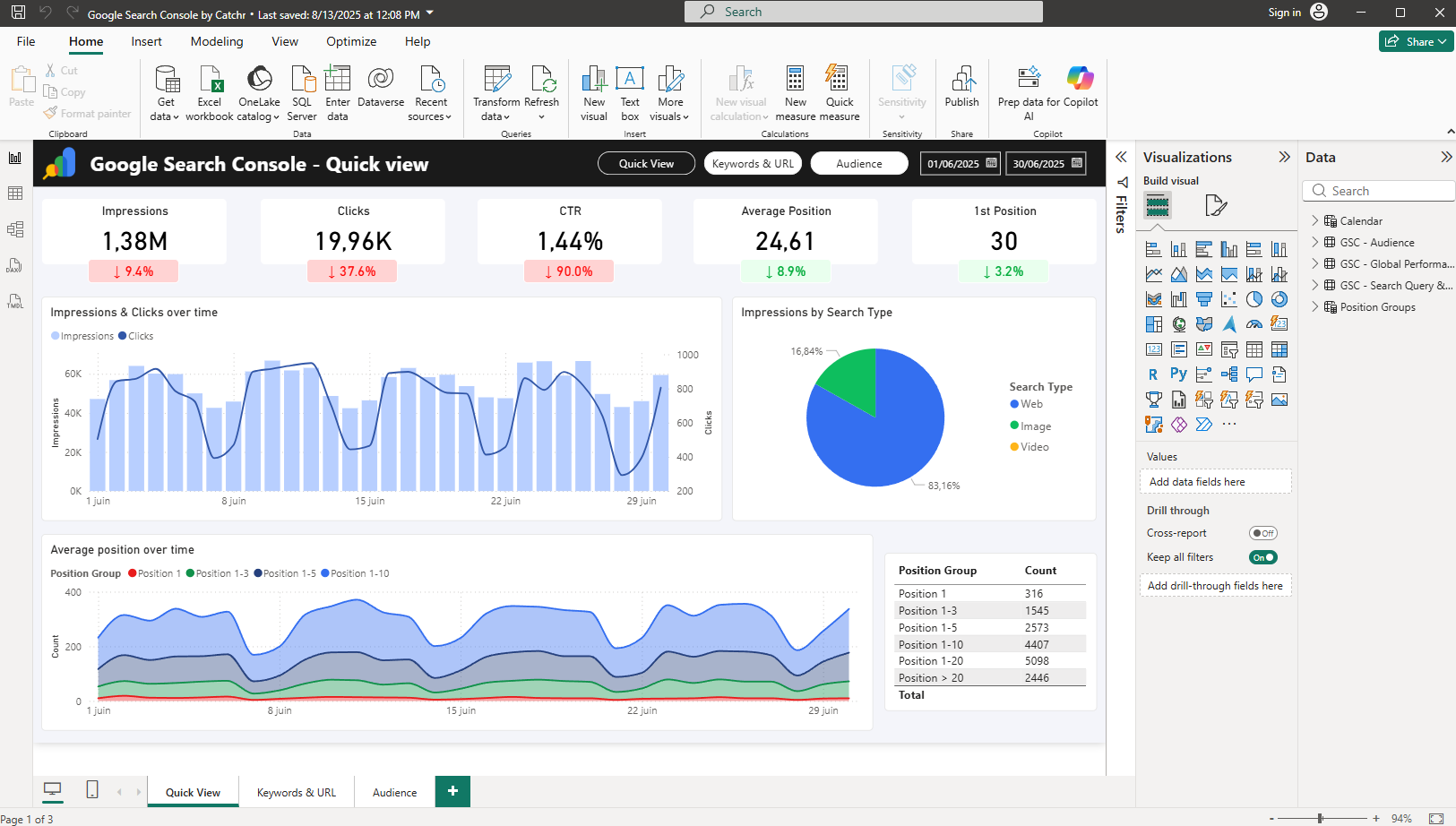Insert a Python visual
Viewport: 1456px width, 826px height.
1179,374
